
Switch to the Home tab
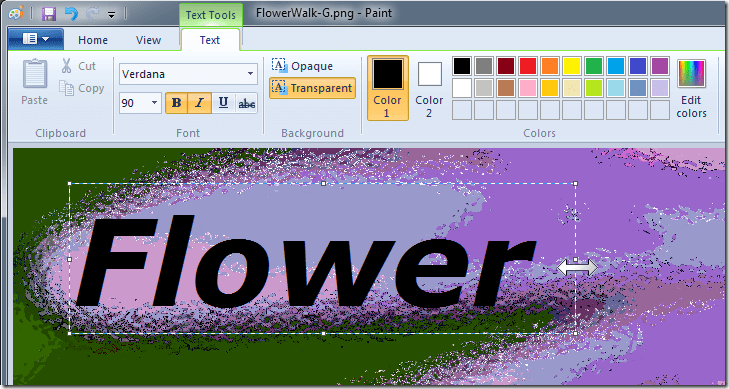point(93,40)
